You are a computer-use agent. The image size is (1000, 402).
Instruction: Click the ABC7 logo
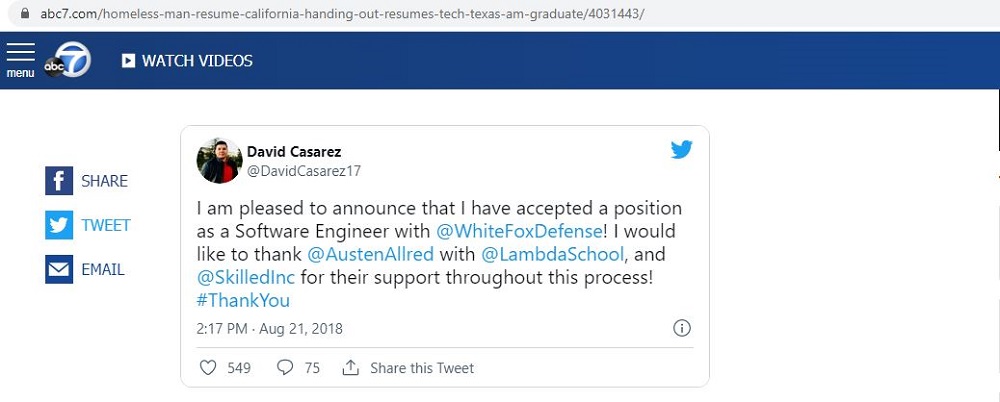point(67,61)
